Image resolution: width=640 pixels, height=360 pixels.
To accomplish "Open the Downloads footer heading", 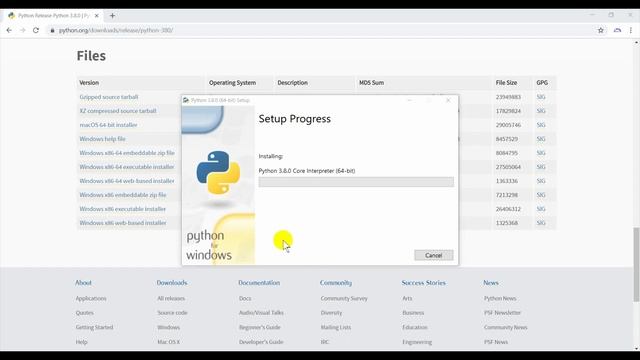I will tap(172, 282).
